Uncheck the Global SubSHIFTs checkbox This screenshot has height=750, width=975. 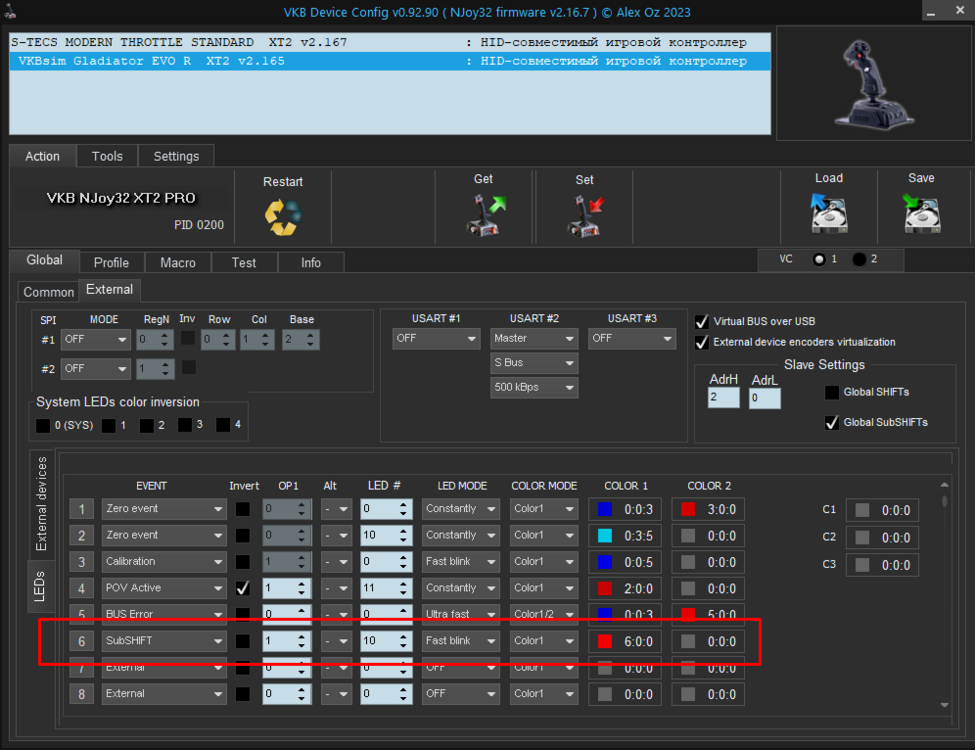click(x=831, y=423)
